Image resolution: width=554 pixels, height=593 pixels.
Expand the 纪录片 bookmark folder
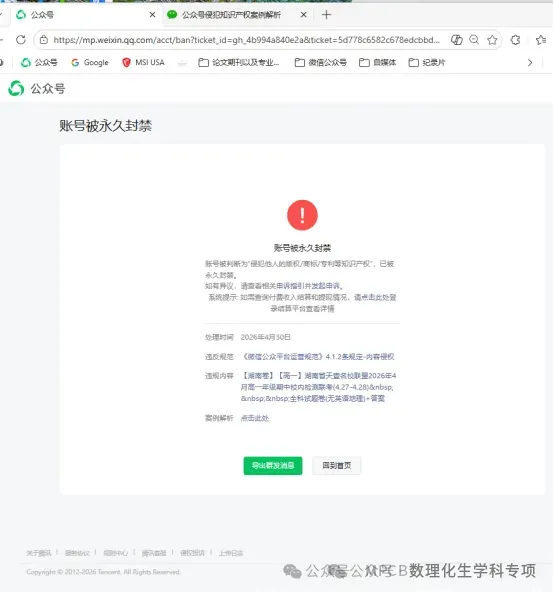(x=427, y=62)
